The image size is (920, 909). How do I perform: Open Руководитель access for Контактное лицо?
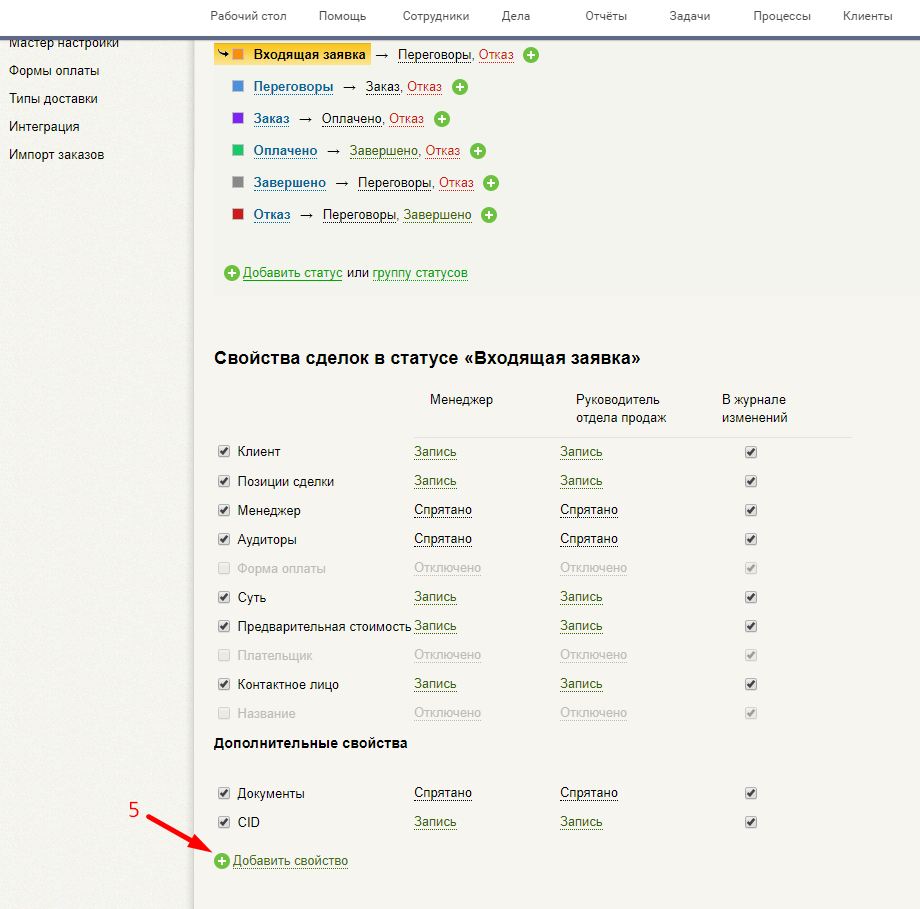(x=581, y=684)
